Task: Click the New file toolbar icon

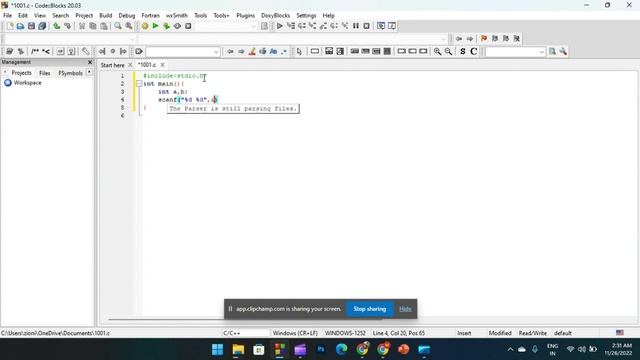Action: point(10,26)
